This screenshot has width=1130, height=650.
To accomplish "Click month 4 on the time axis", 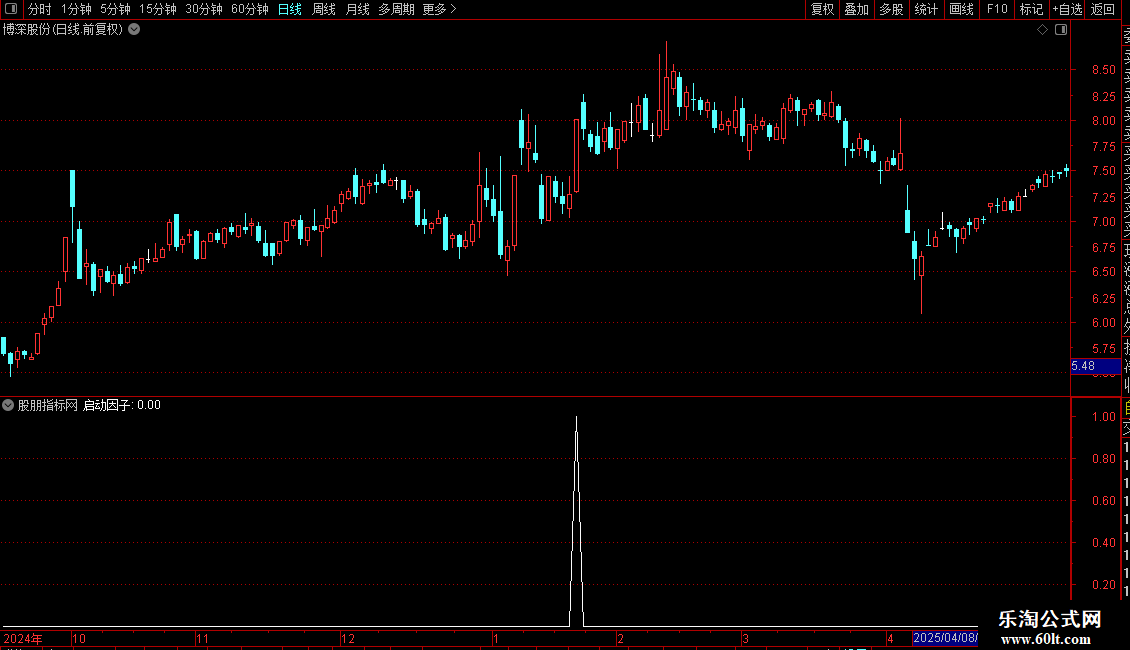I will (891, 638).
